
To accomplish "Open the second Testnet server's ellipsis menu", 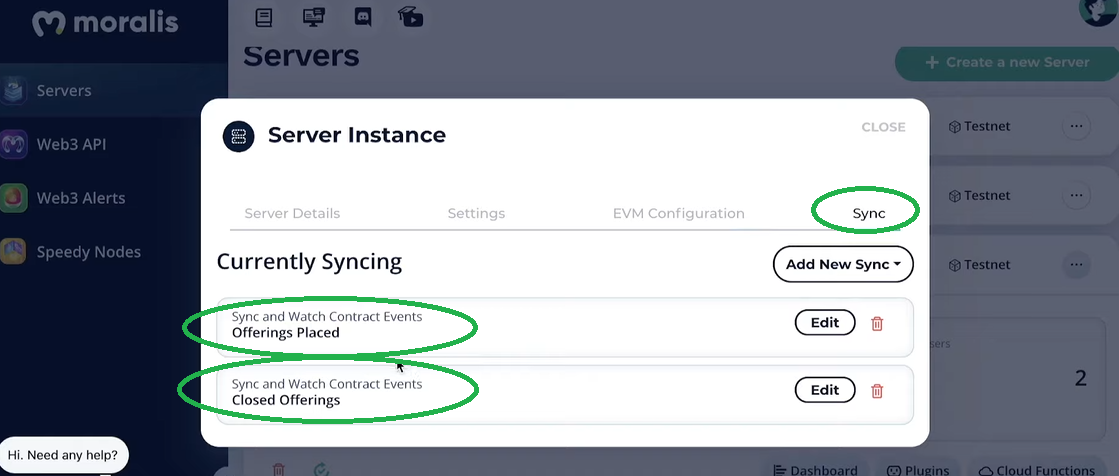I will coord(1076,195).
